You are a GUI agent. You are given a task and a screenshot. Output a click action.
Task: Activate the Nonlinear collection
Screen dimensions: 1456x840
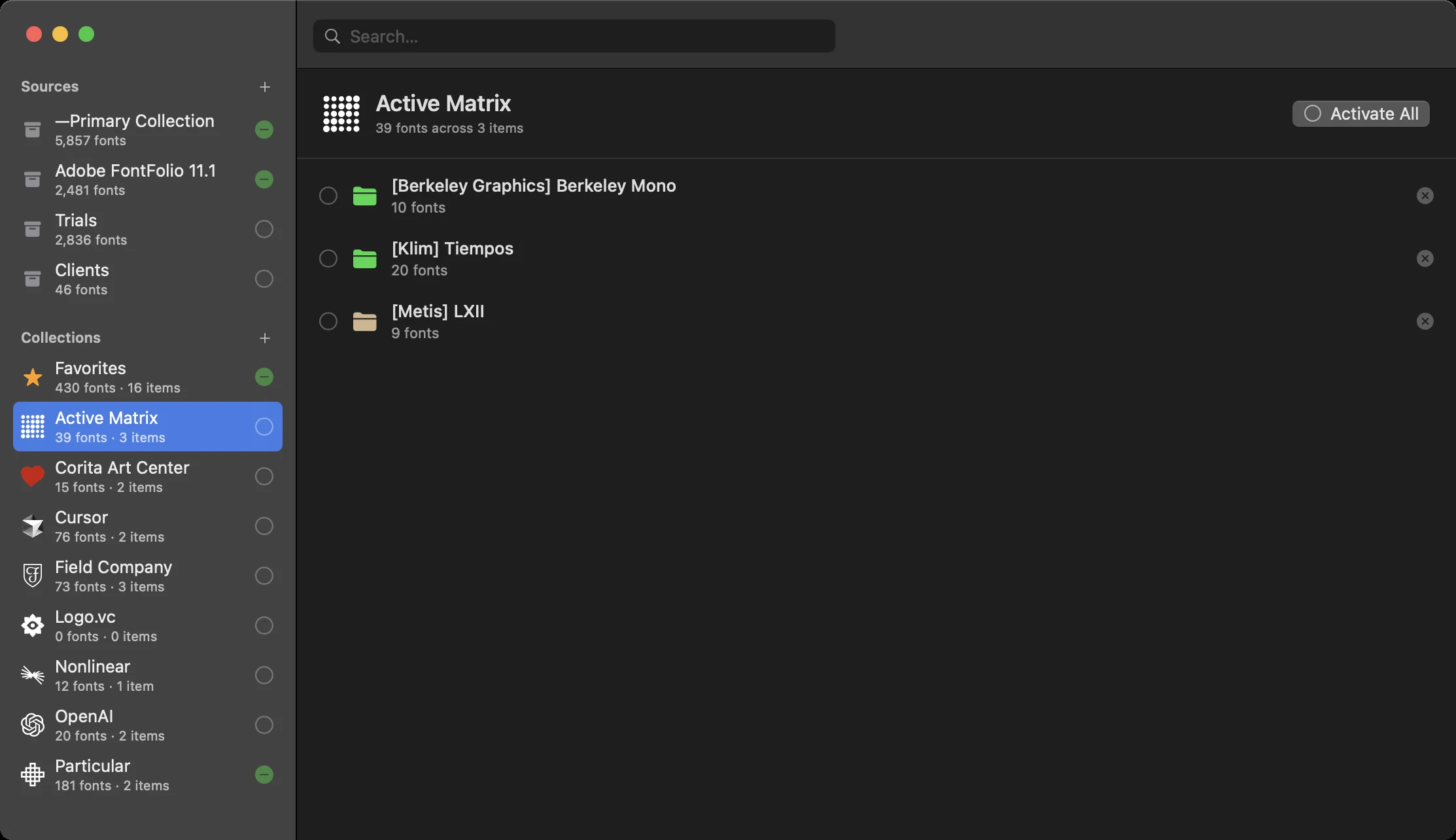(x=264, y=675)
